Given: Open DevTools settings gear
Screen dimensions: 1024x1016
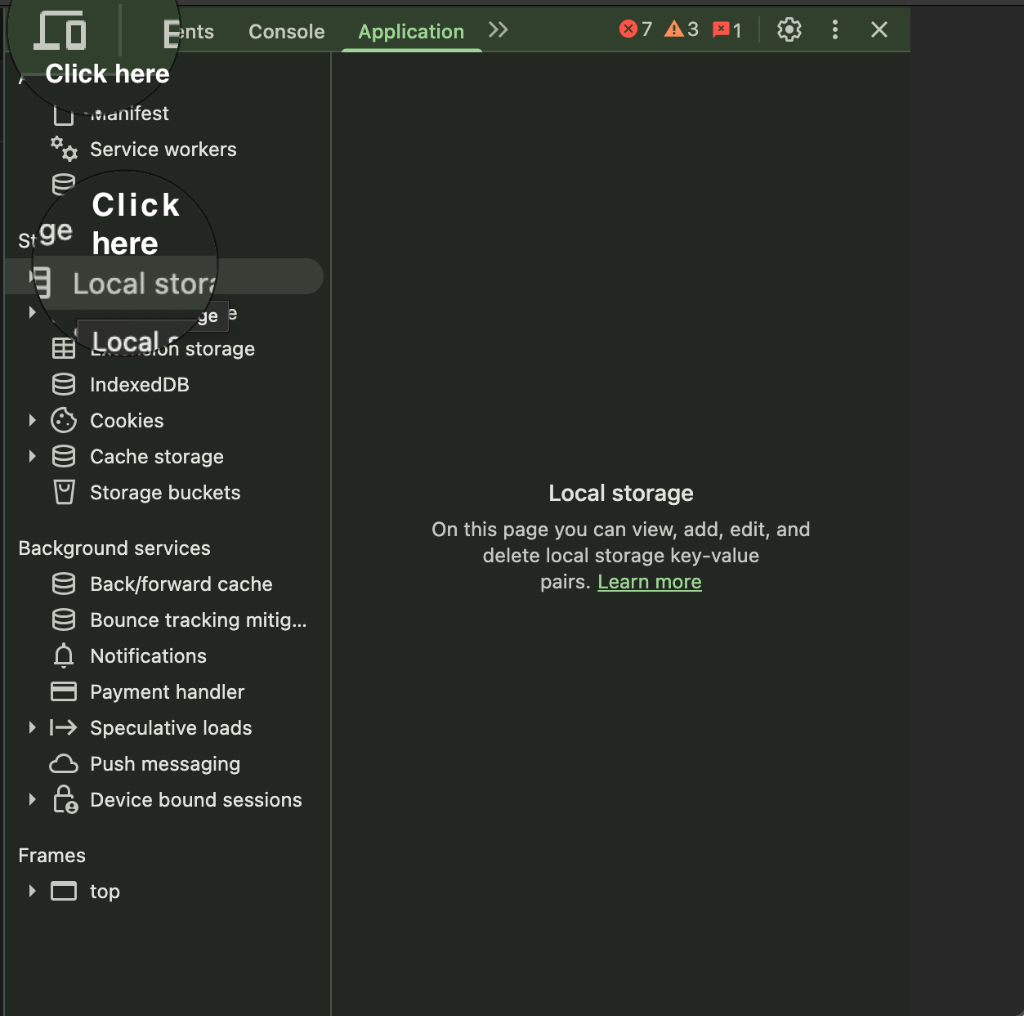Looking at the screenshot, I should pos(789,29).
